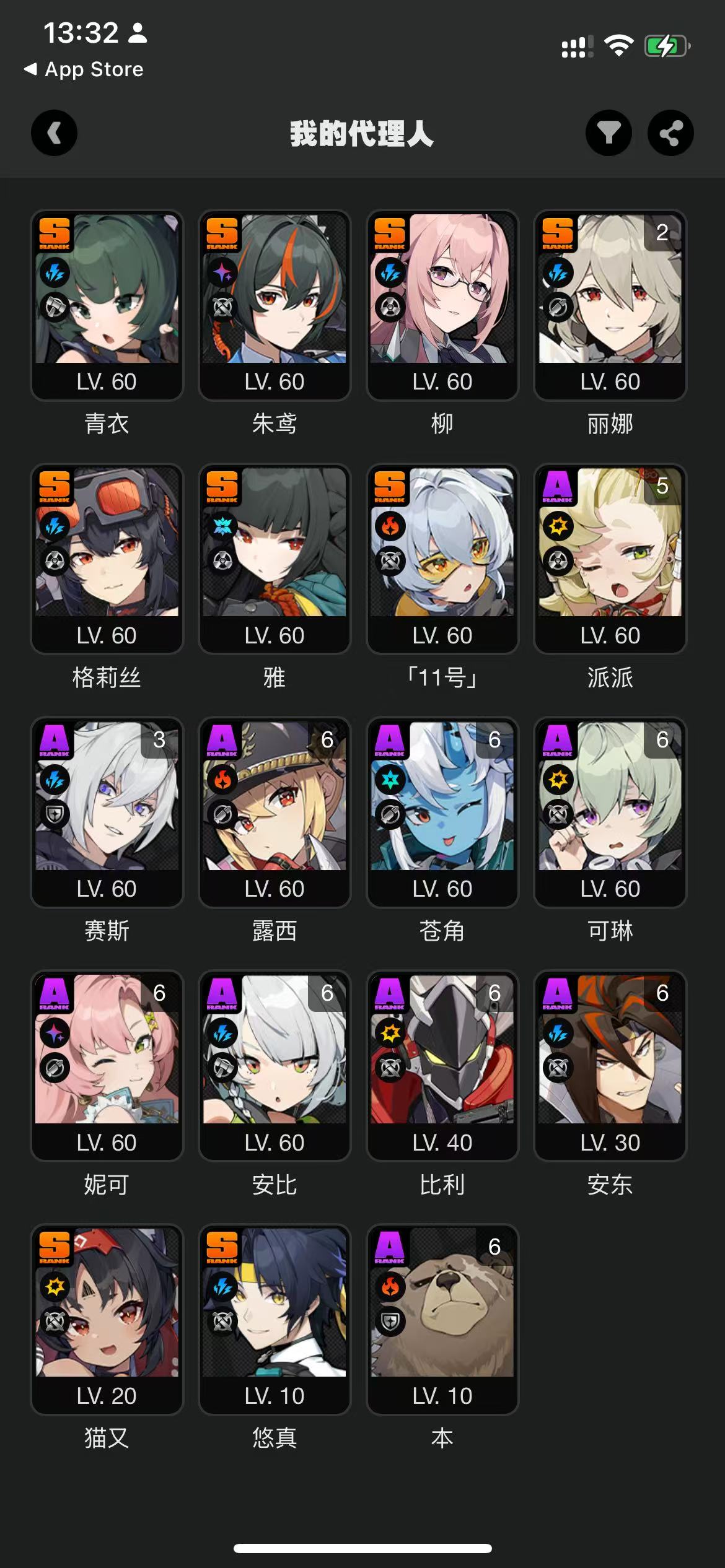Open the agent filter funnel icon
725x1568 pixels.
click(609, 133)
